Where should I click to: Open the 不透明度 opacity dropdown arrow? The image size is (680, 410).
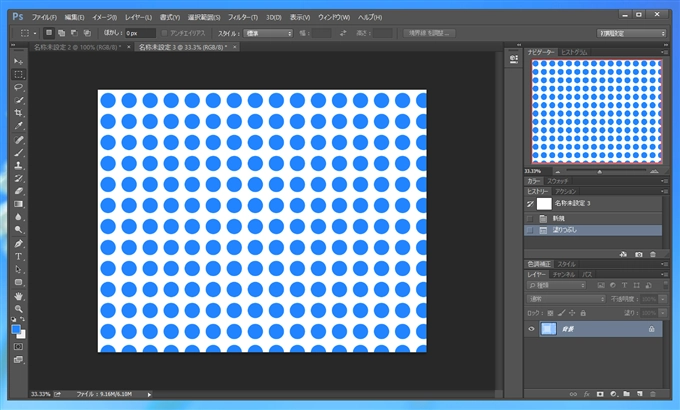[x=663, y=299]
